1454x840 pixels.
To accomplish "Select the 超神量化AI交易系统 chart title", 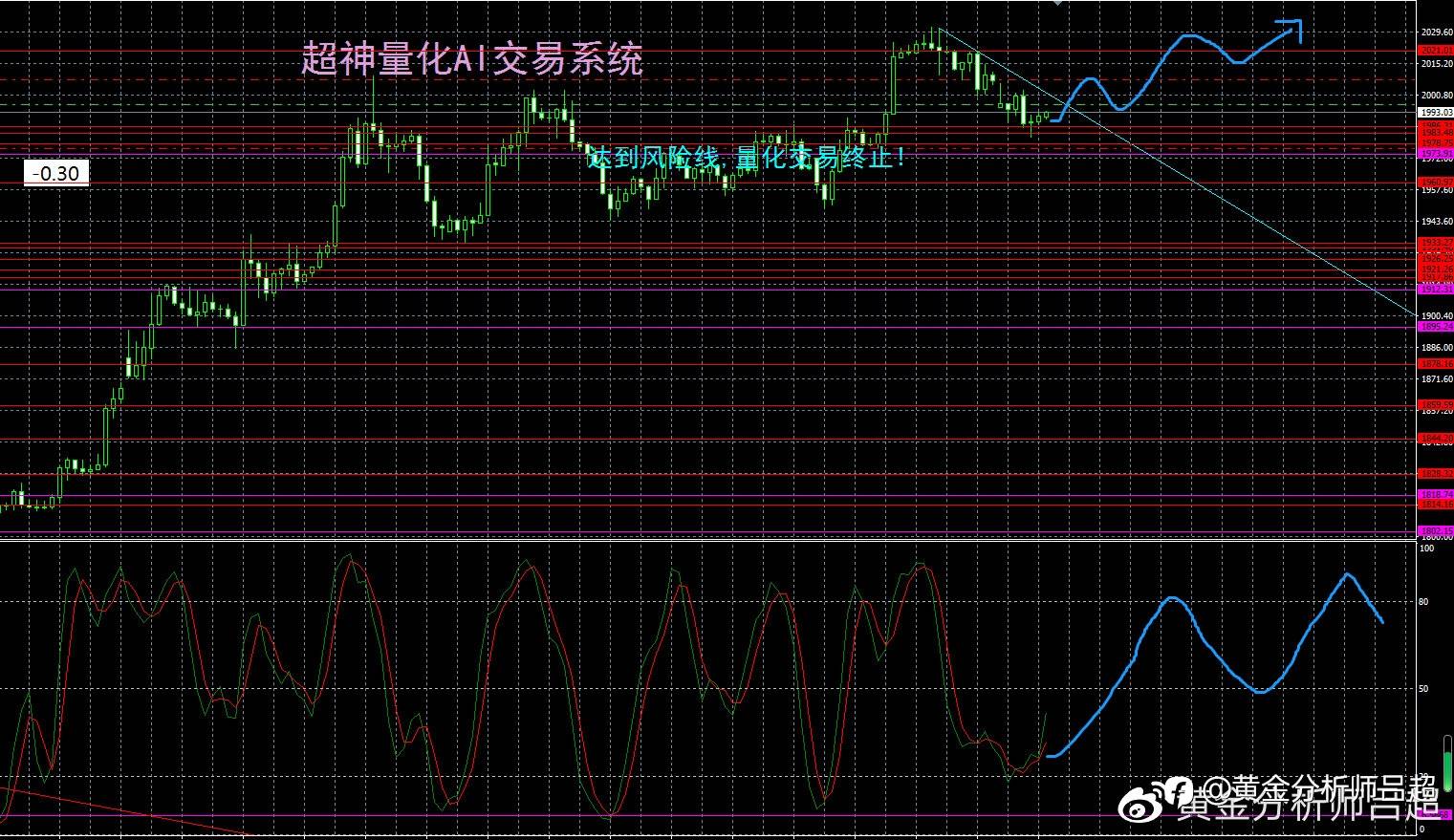I will [x=472, y=59].
